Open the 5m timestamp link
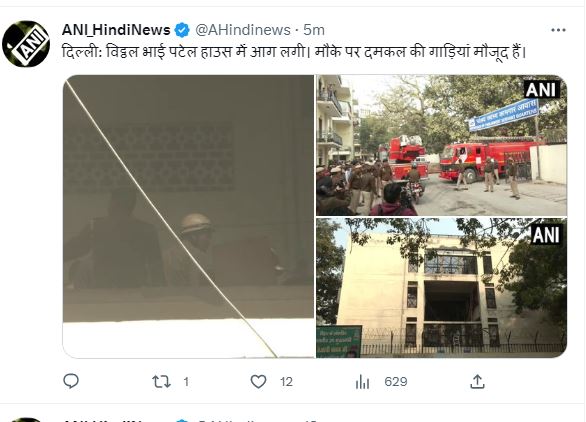This screenshot has height=422, width=586. (x=314, y=30)
